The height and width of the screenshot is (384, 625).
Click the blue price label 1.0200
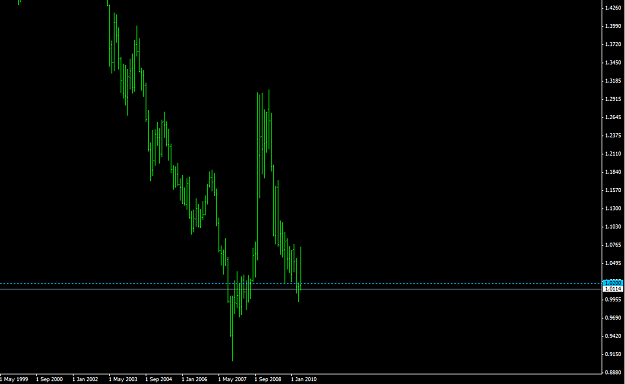coord(613,283)
